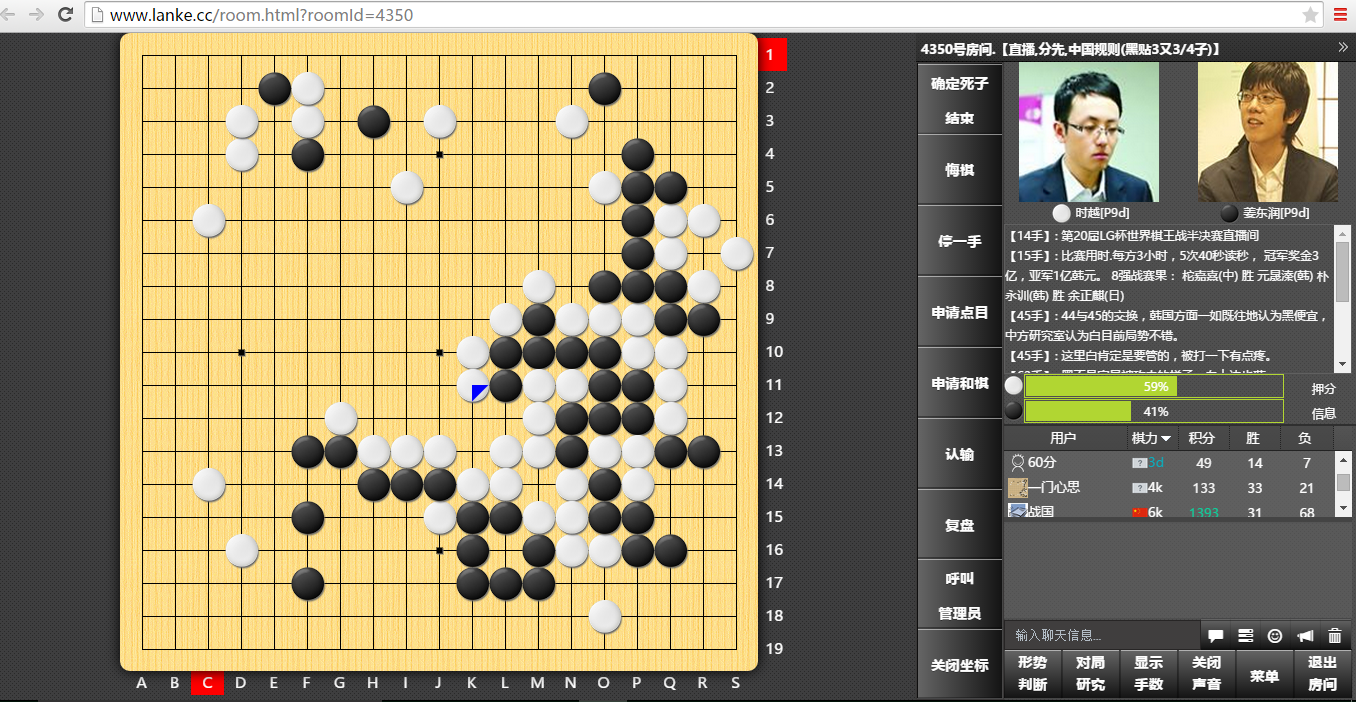Click the 呼叫管理员 call admin button
The height and width of the screenshot is (702, 1356).
coord(960,596)
